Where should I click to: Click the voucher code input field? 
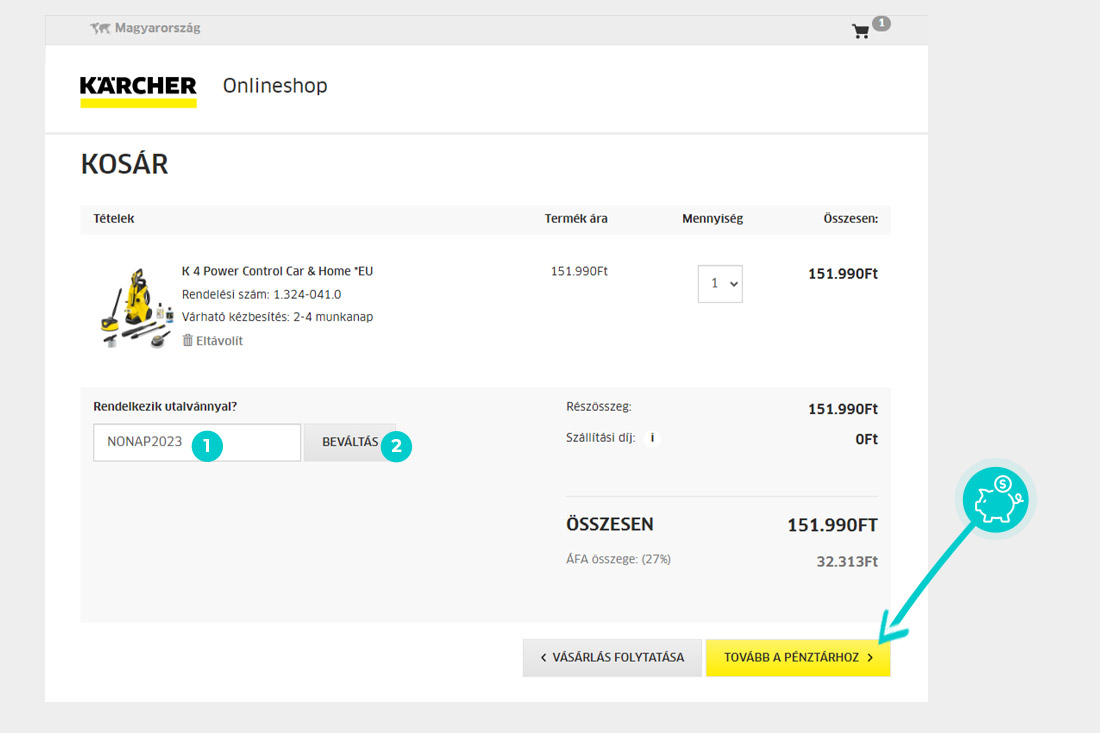[197, 442]
